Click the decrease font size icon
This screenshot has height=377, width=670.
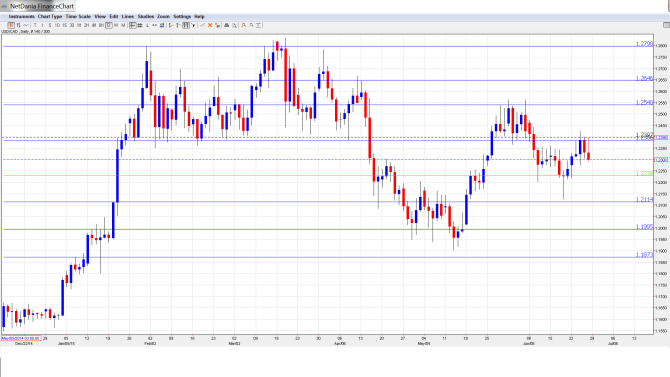click(x=251, y=26)
